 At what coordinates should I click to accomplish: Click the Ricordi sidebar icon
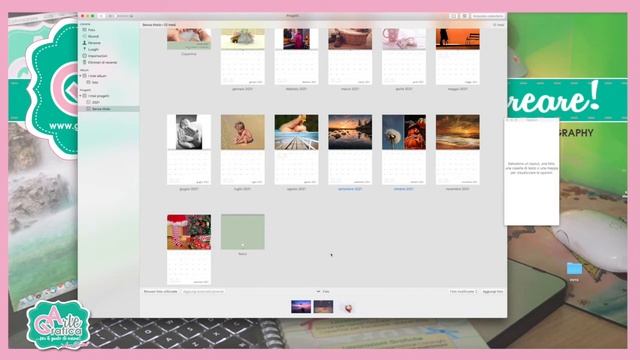click(84, 36)
